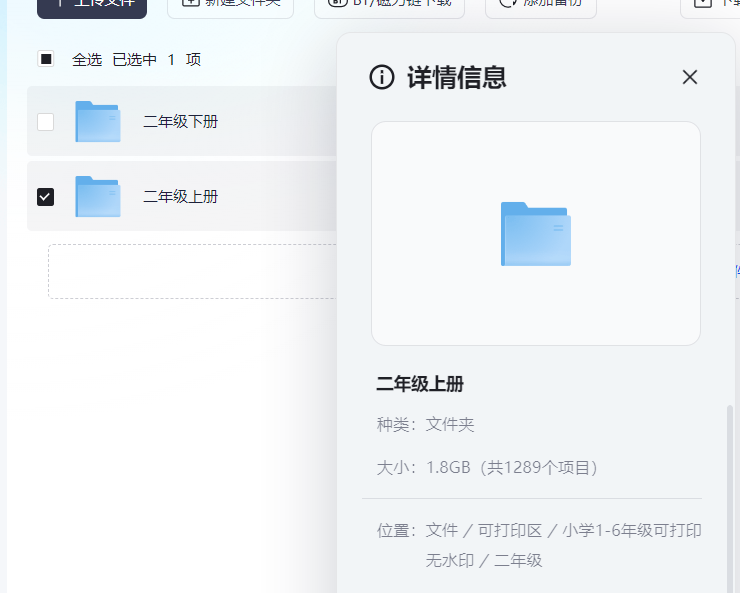Check the box for 二年级下册

click(x=45, y=122)
